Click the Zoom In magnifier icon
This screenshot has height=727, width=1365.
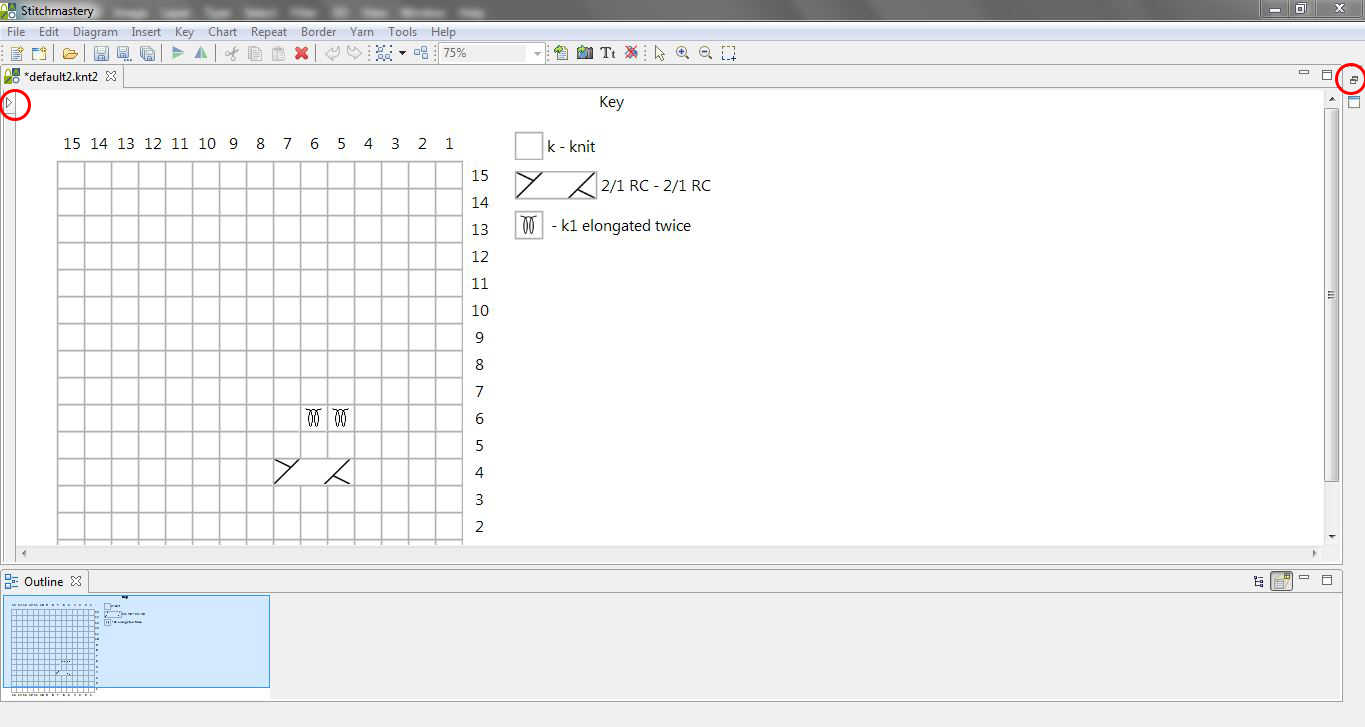682,53
